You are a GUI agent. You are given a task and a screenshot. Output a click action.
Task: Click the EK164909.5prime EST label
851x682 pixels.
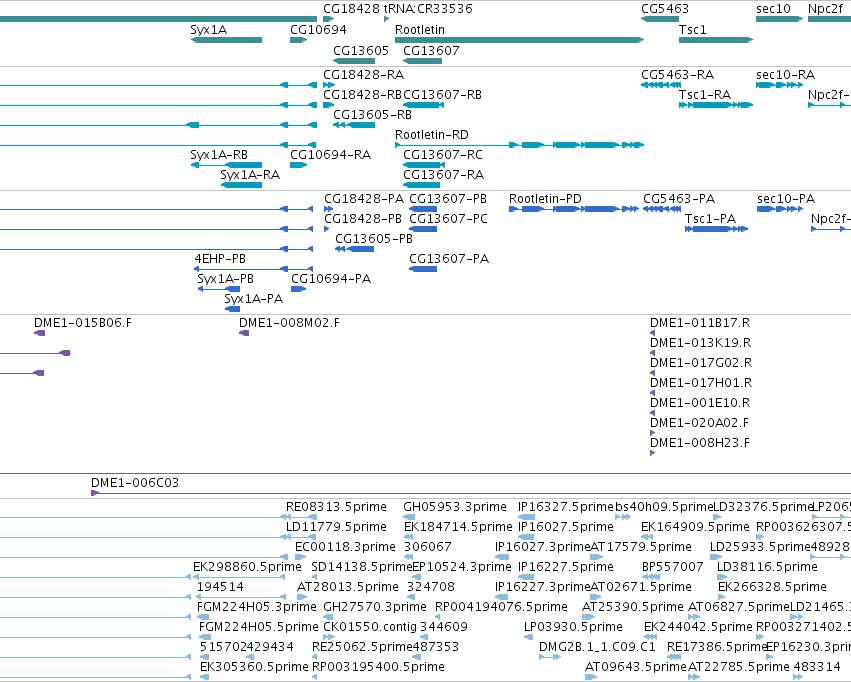695,527
